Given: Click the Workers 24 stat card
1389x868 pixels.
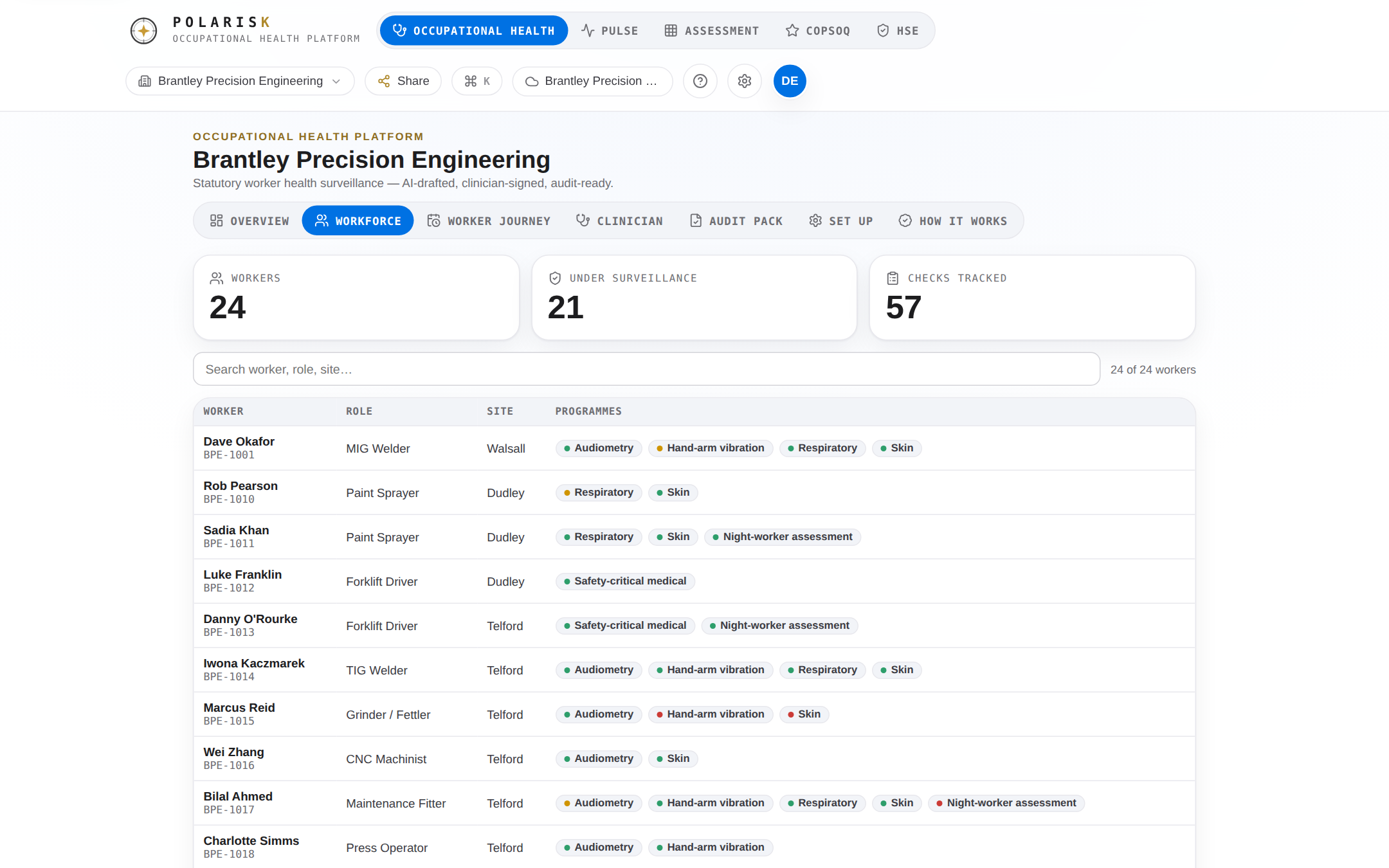Looking at the screenshot, I should click(356, 298).
